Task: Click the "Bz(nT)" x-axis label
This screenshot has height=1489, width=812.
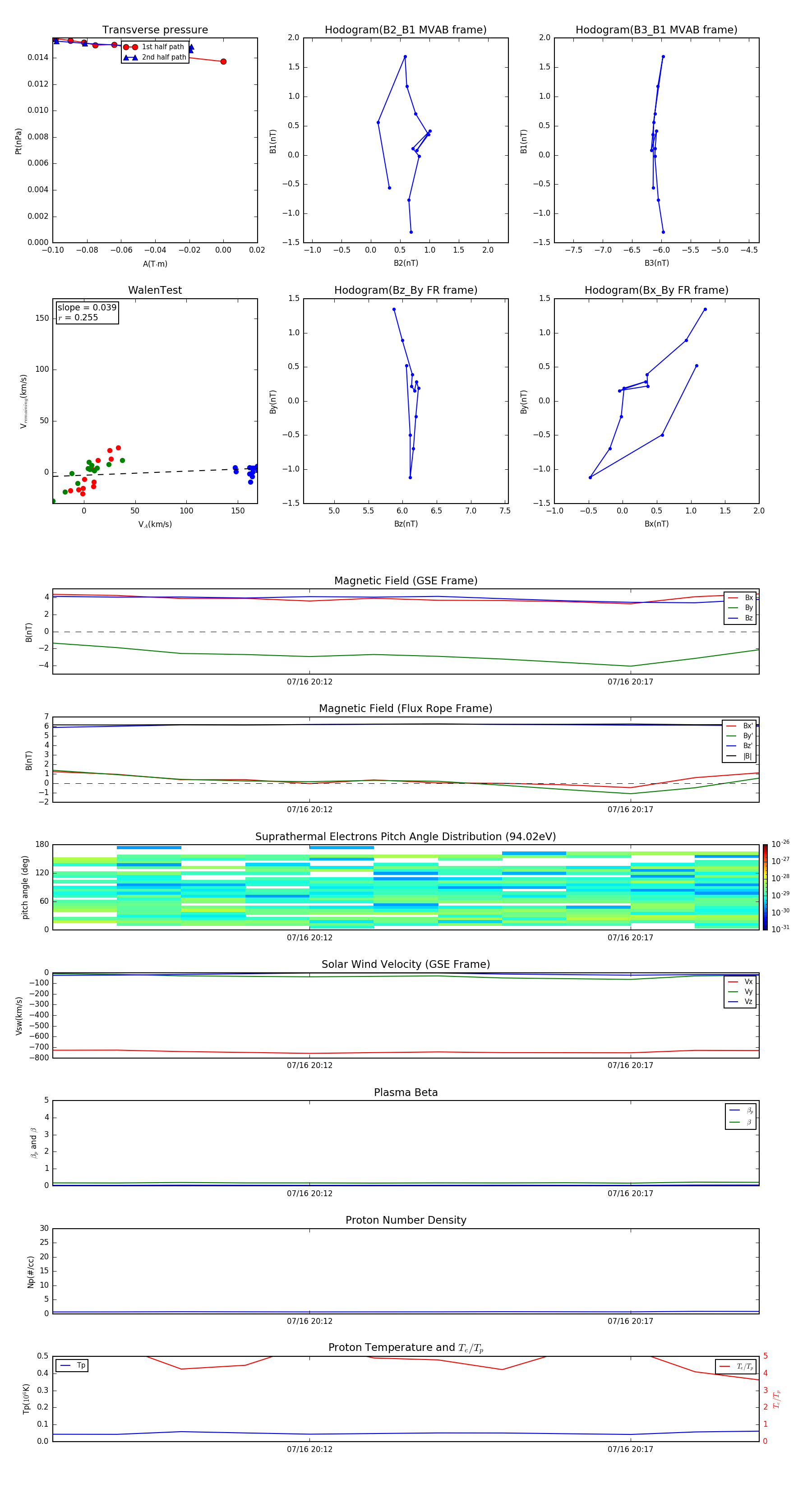Action: [406, 524]
